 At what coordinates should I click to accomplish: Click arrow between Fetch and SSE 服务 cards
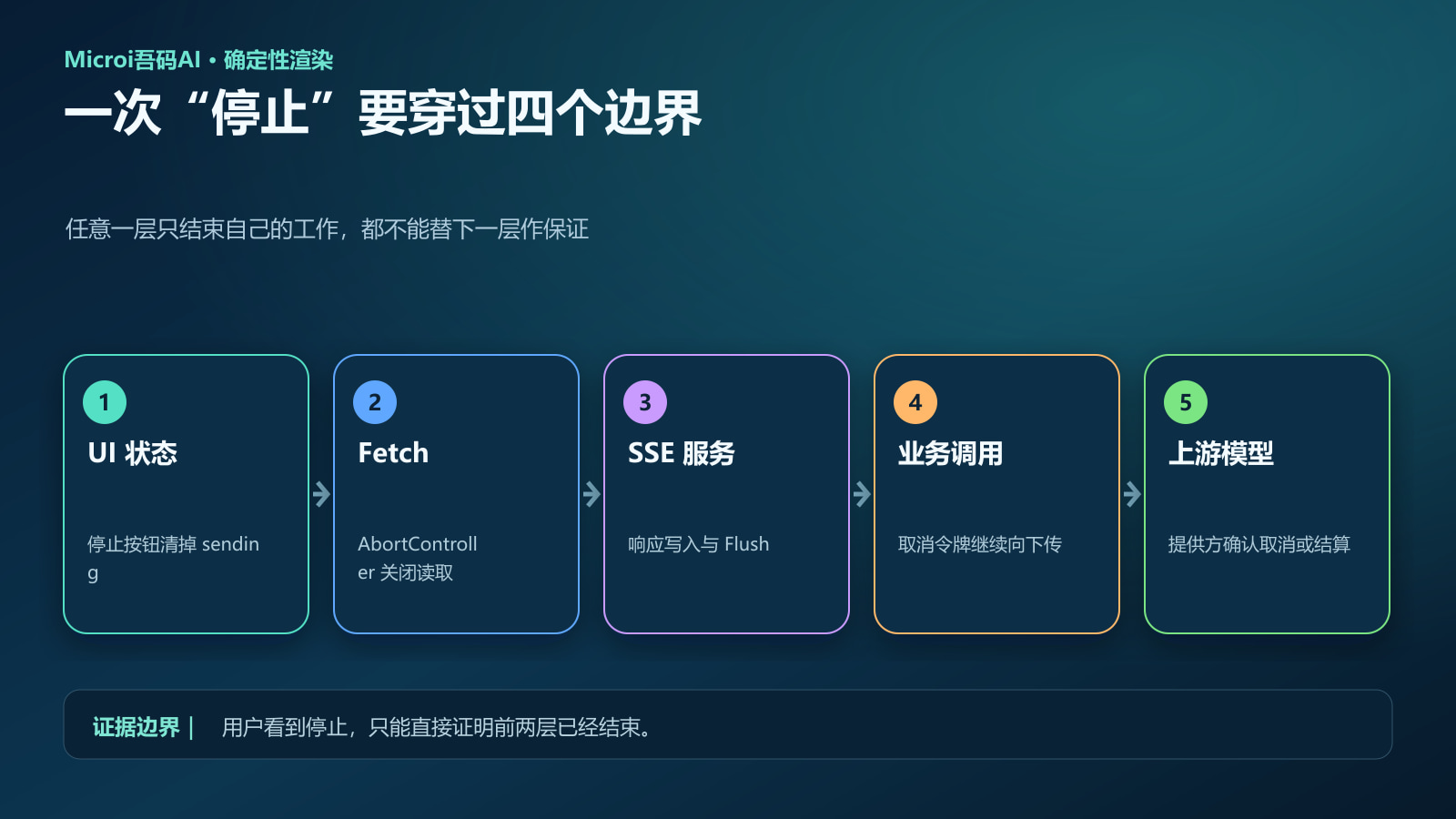(x=591, y=494)
